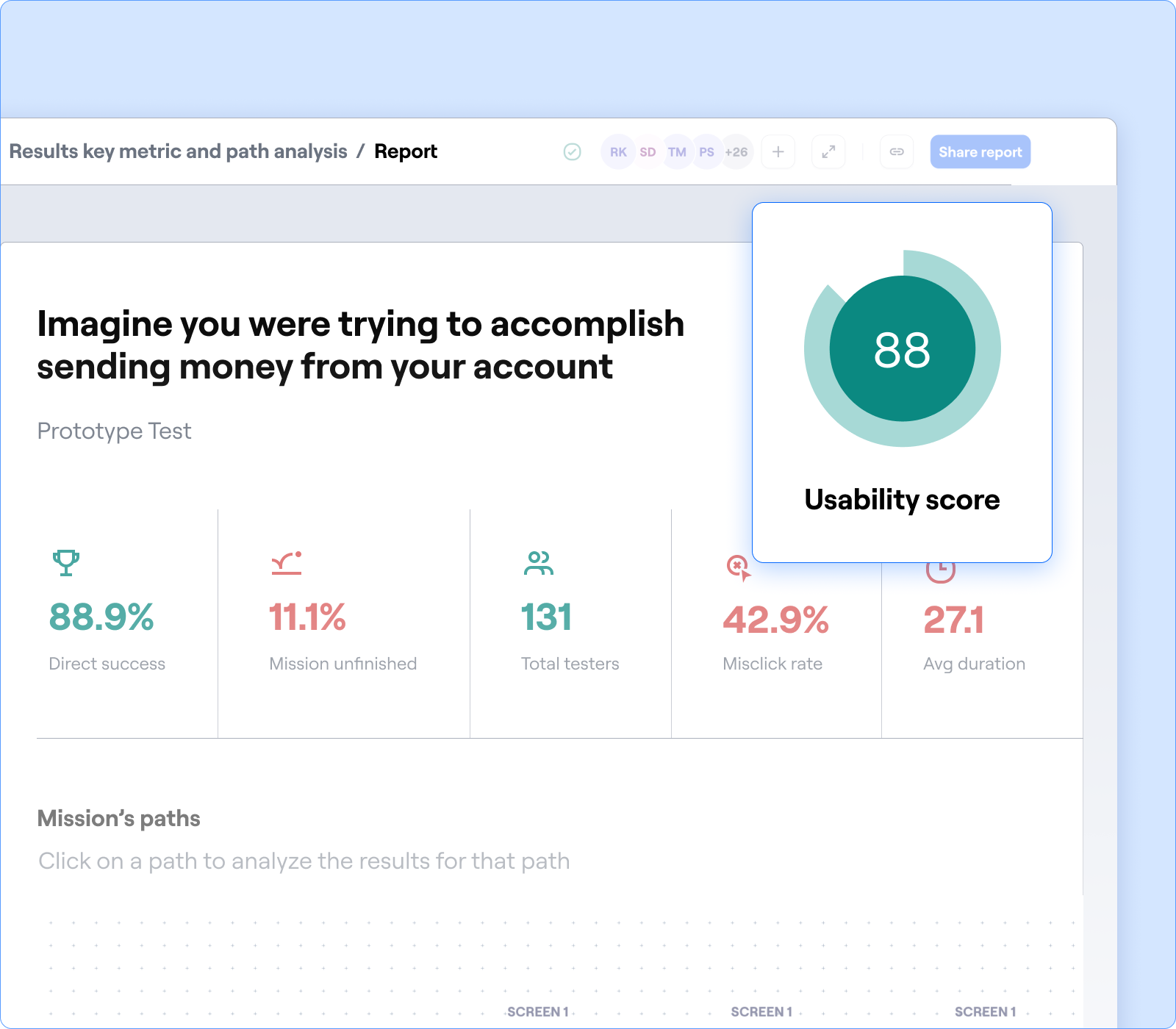Screen dimensions: 1176x1029
Task: Click the Total testers people icon
Action: [x=539, y=563]
